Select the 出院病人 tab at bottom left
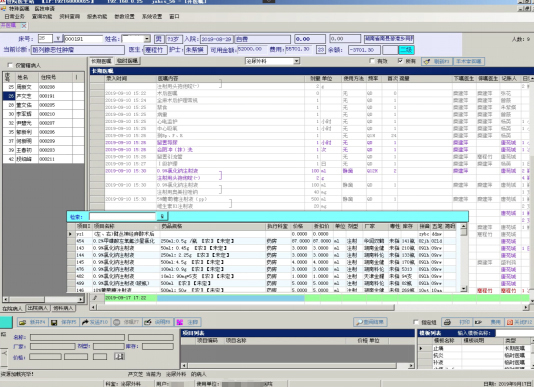Viewport: 534px width, 387px height. [x=38, y=308]
